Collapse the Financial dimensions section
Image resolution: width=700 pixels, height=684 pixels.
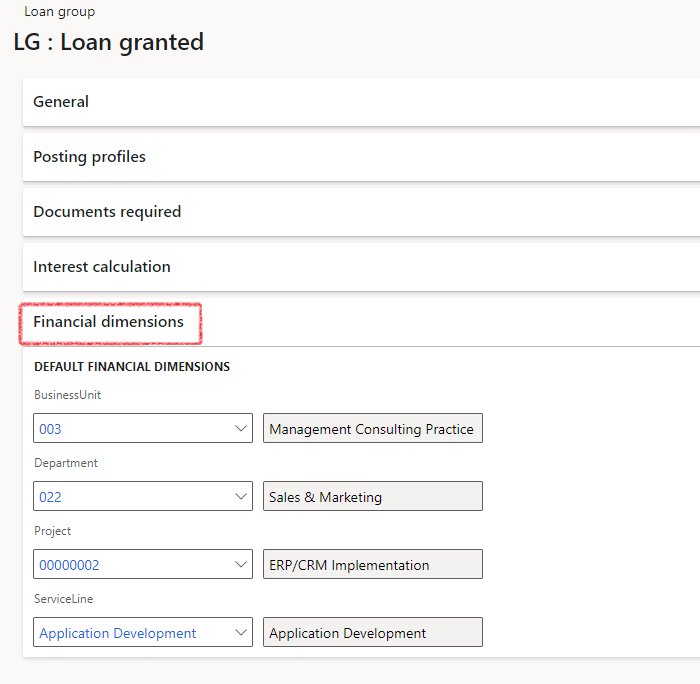(x=108, y=321)
